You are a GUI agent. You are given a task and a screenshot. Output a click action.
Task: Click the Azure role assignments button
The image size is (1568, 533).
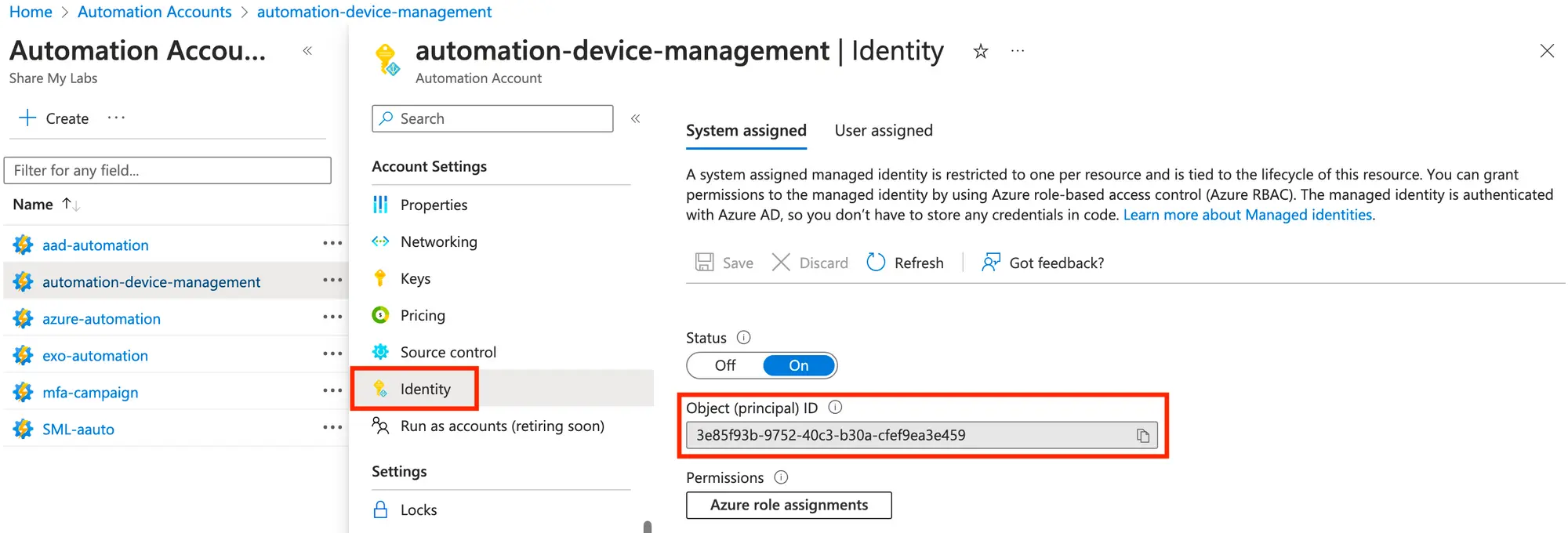pyautogui.click(x=789, y=506)
